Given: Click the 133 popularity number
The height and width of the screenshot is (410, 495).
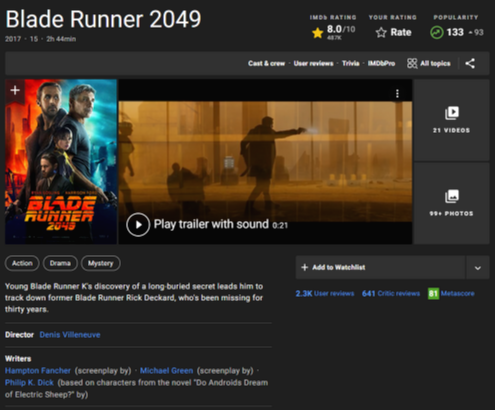Looking at the screenshot, I should [455, 32].
